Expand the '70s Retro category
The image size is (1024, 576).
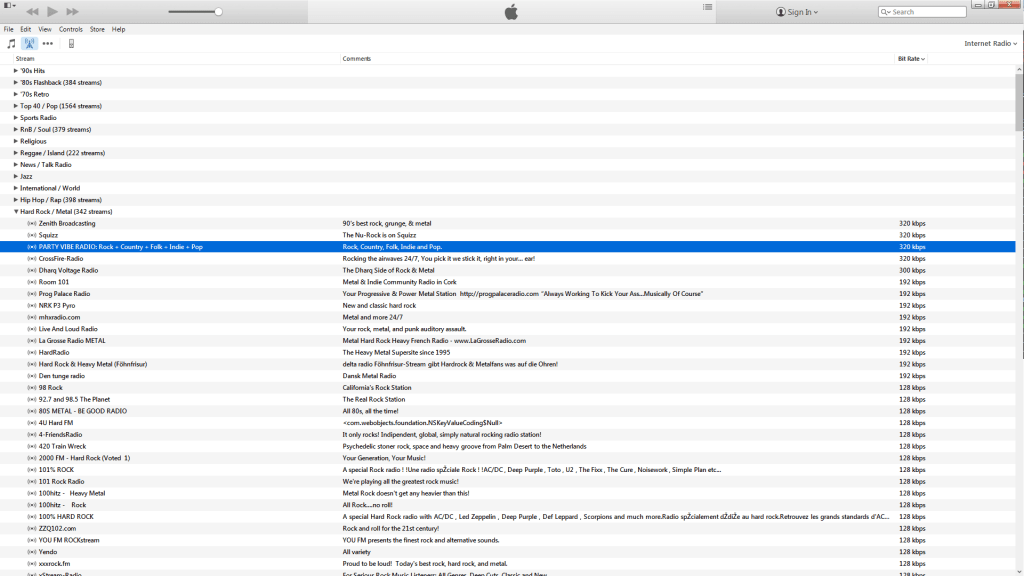tap(16, 94)
